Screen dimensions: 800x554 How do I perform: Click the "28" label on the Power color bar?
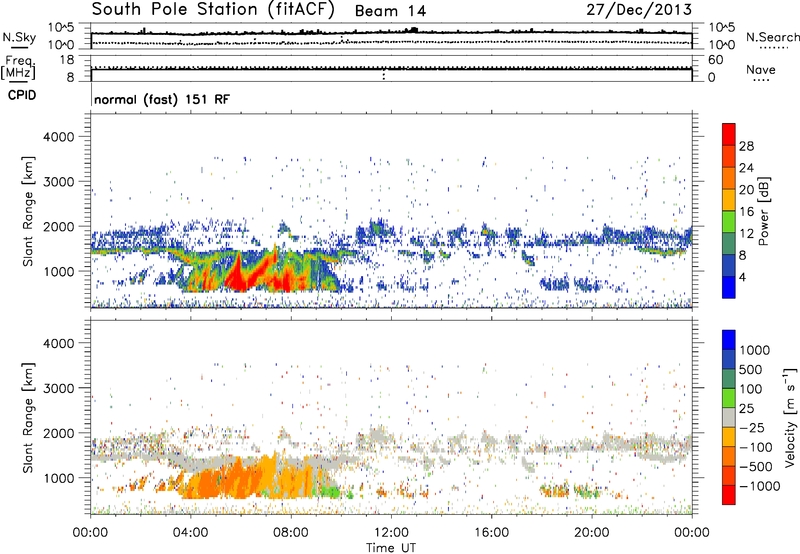tap(746, 146)
